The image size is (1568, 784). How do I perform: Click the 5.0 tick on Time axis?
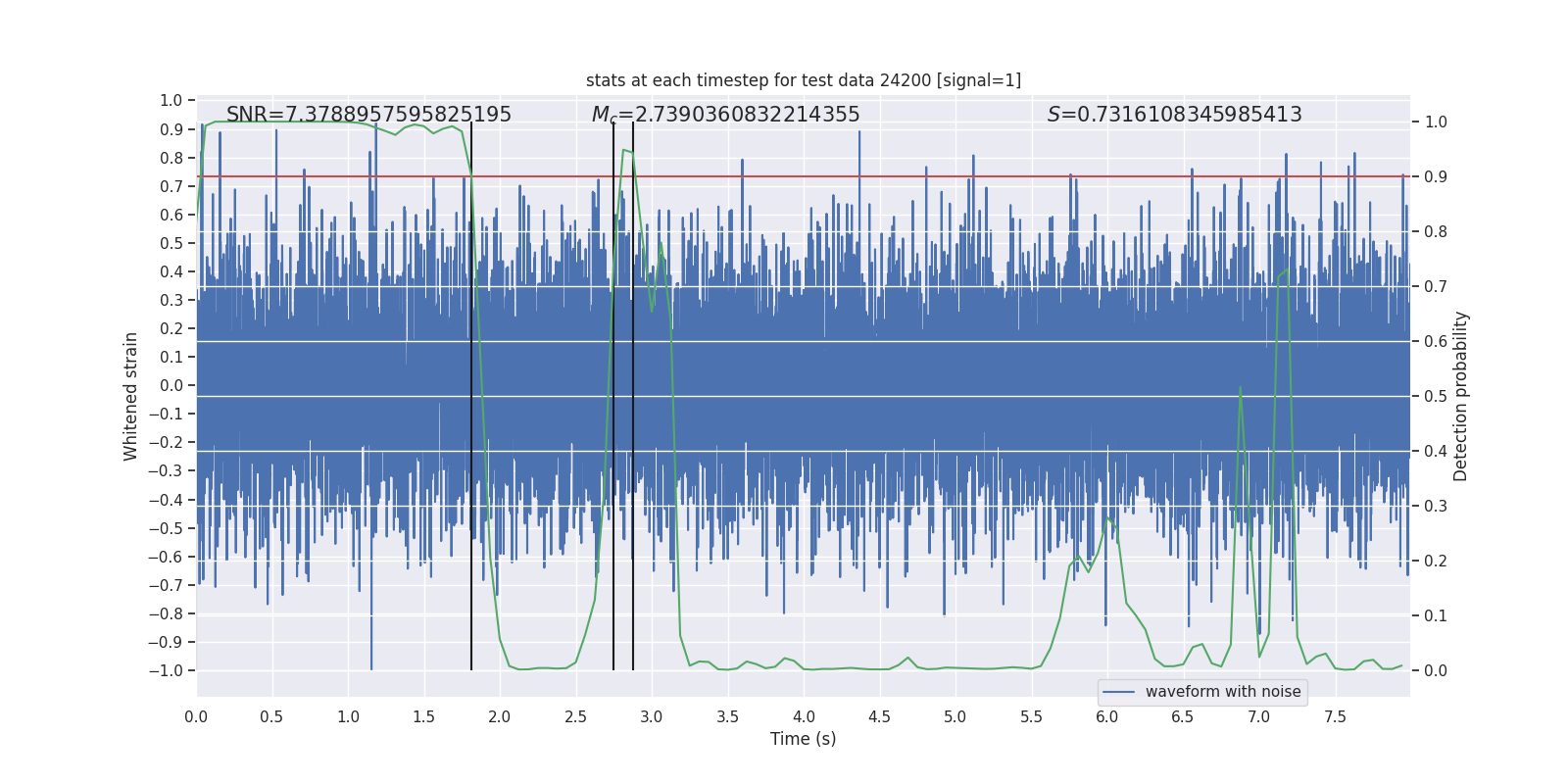pos(955,717)
